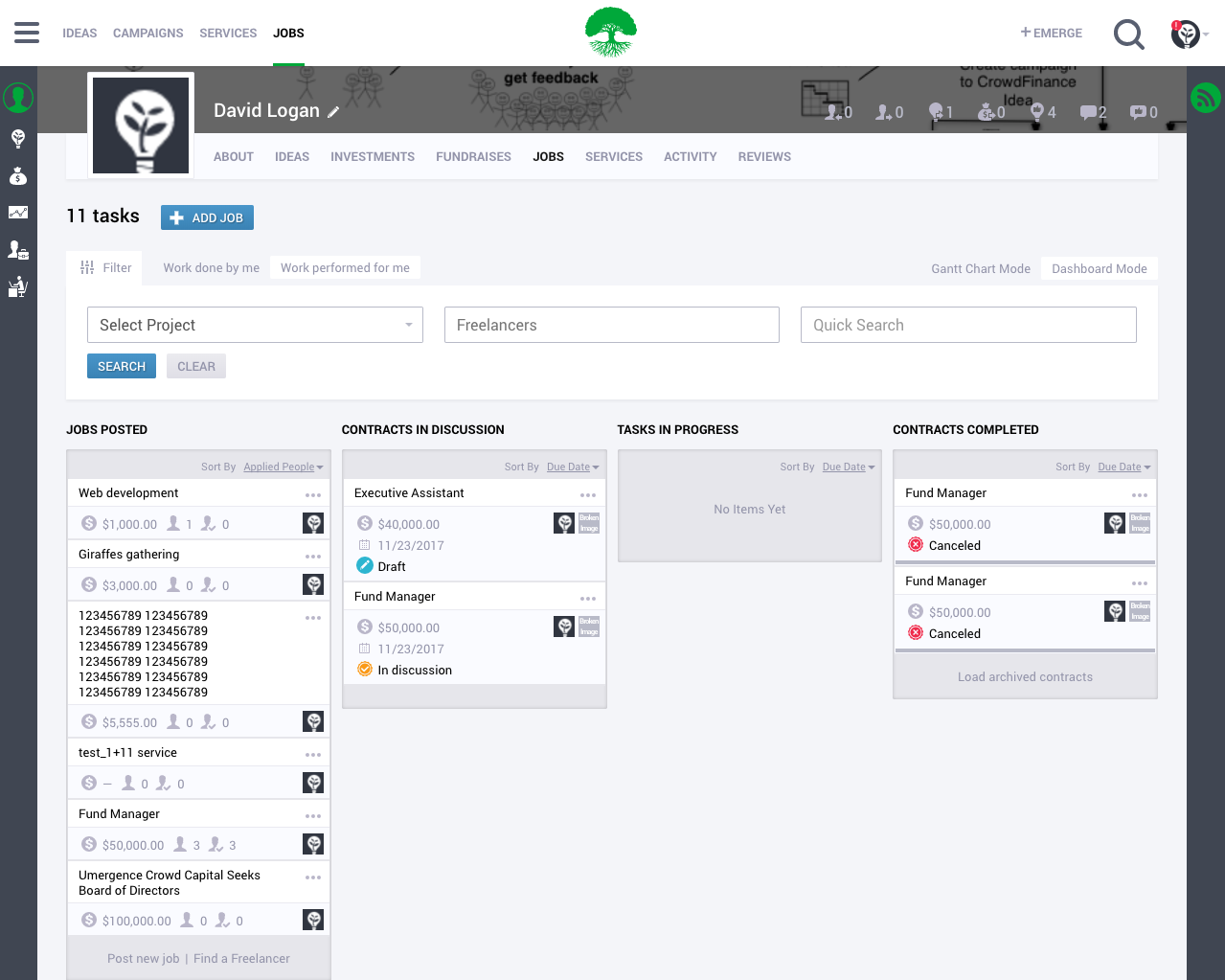The width and height of the screenshot is (1225, 980).
Task: Focus the Quick Search field
Action: pyautogui.click(x=968, y=325)
